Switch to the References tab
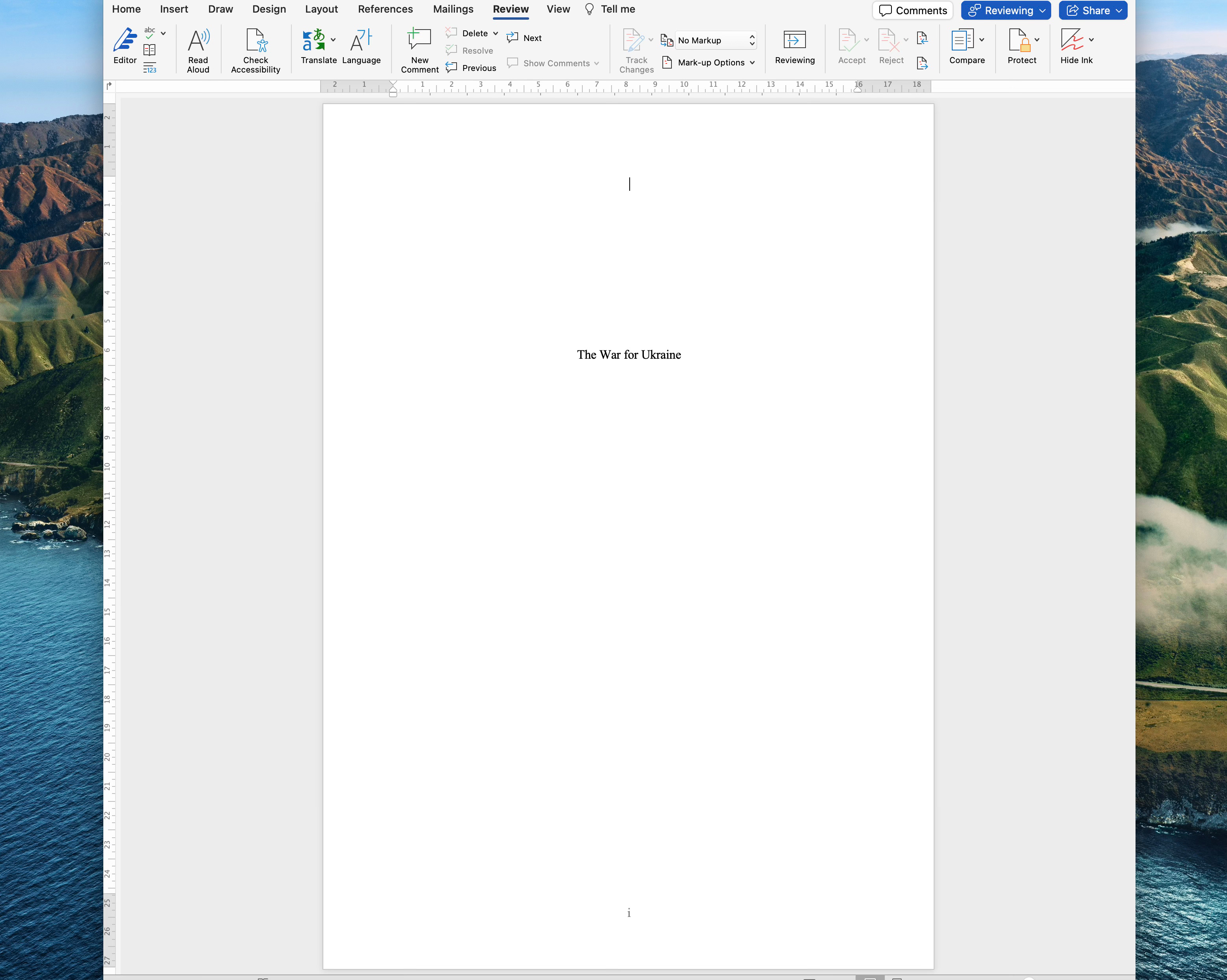 [x=385, y=9]
